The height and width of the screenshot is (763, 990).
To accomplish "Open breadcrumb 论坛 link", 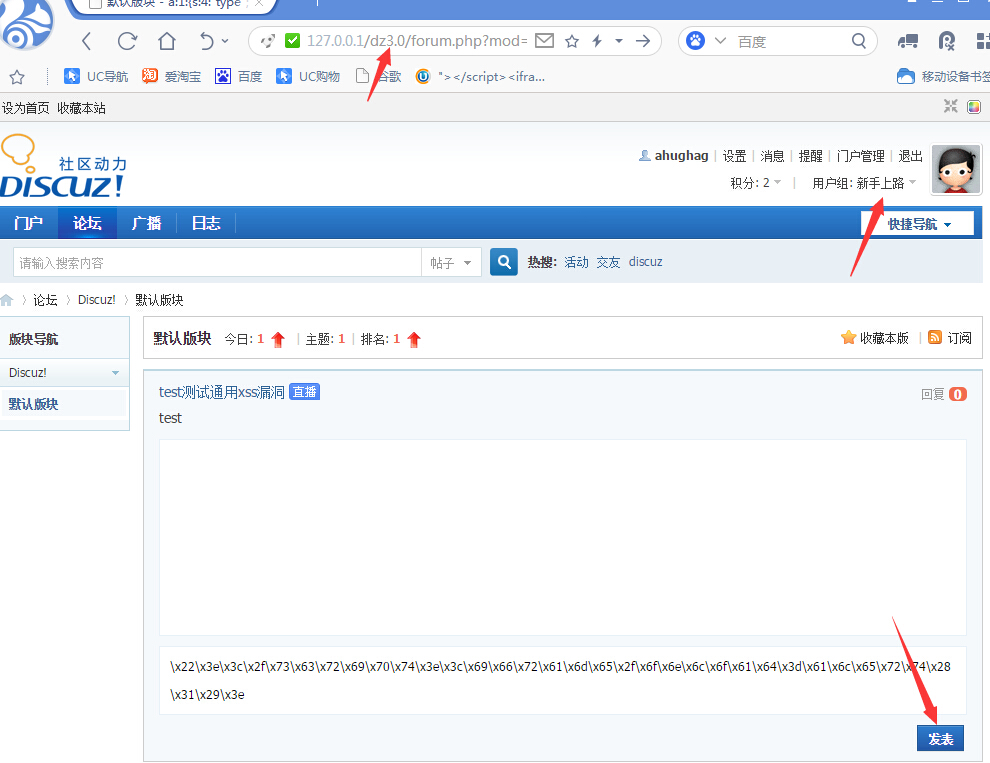I will 45,300.
